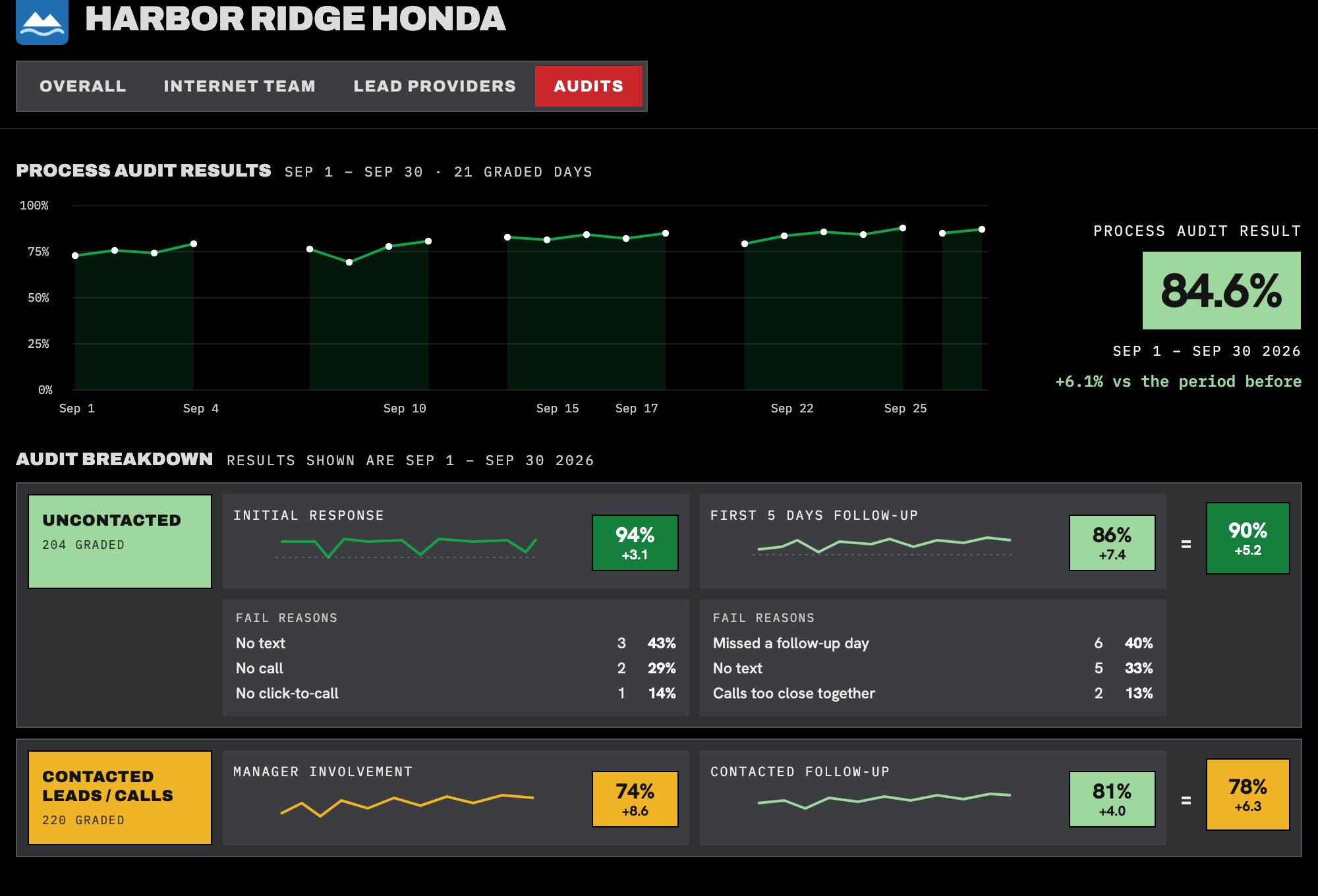Viewport: 1318px width, 896px height.
Task: Click the Contacted Follow-Up 81% badge
Action: click(1112, 799)
